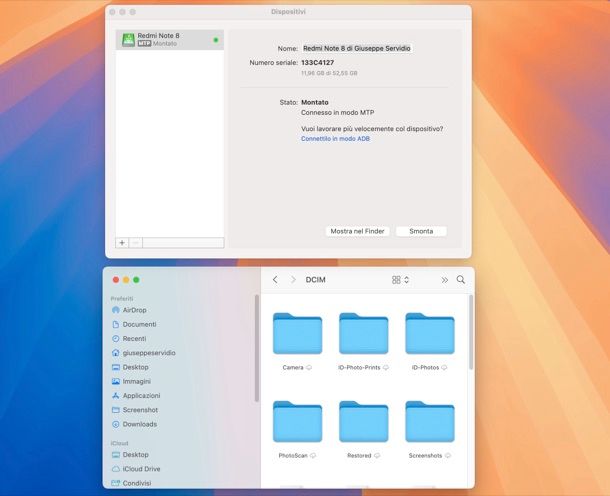This screenshot has height=496, width=610.
Task: Click the Connesso in modo MTP text
Action: click(338, 112)
